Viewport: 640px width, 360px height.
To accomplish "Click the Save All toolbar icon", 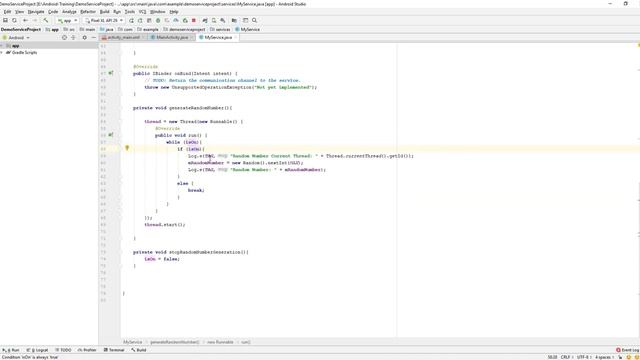I will 5,20.
